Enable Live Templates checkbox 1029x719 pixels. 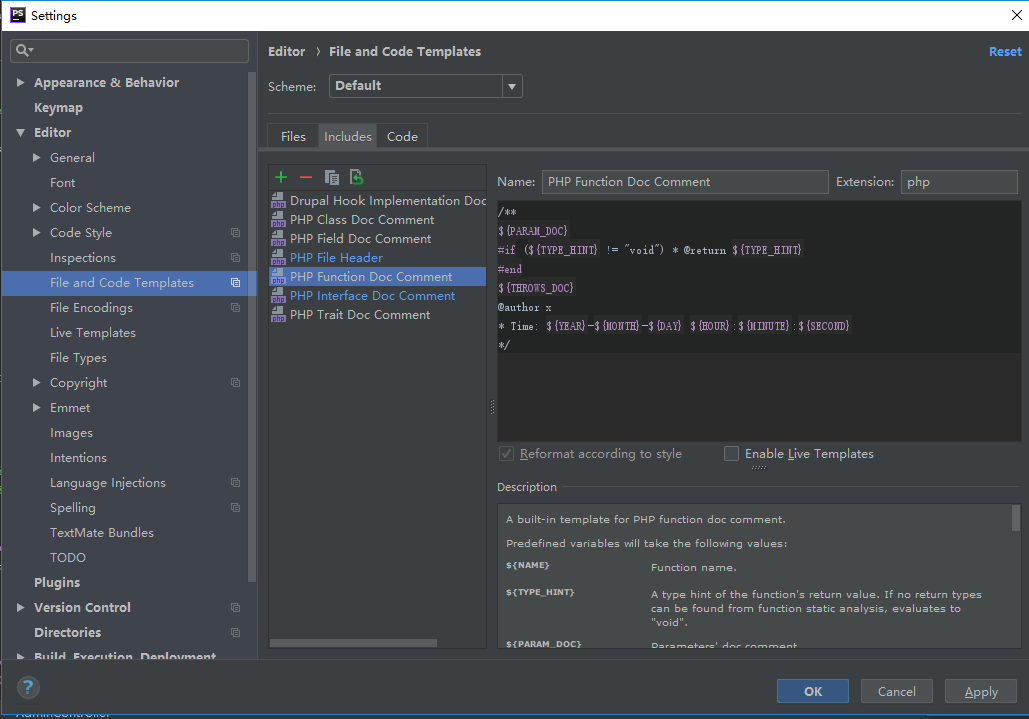[731, 454]
